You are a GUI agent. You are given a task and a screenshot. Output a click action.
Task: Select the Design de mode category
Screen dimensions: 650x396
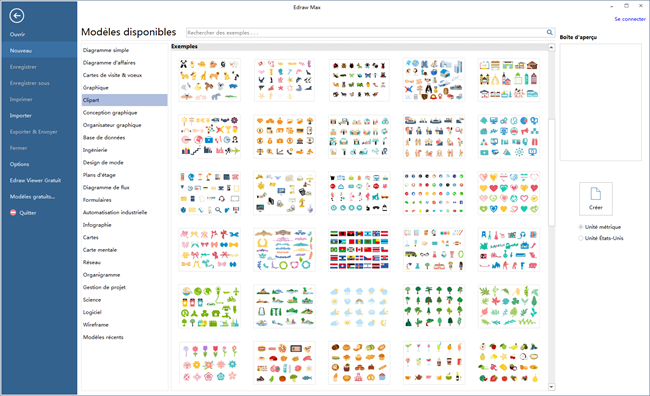click(103, 162)
